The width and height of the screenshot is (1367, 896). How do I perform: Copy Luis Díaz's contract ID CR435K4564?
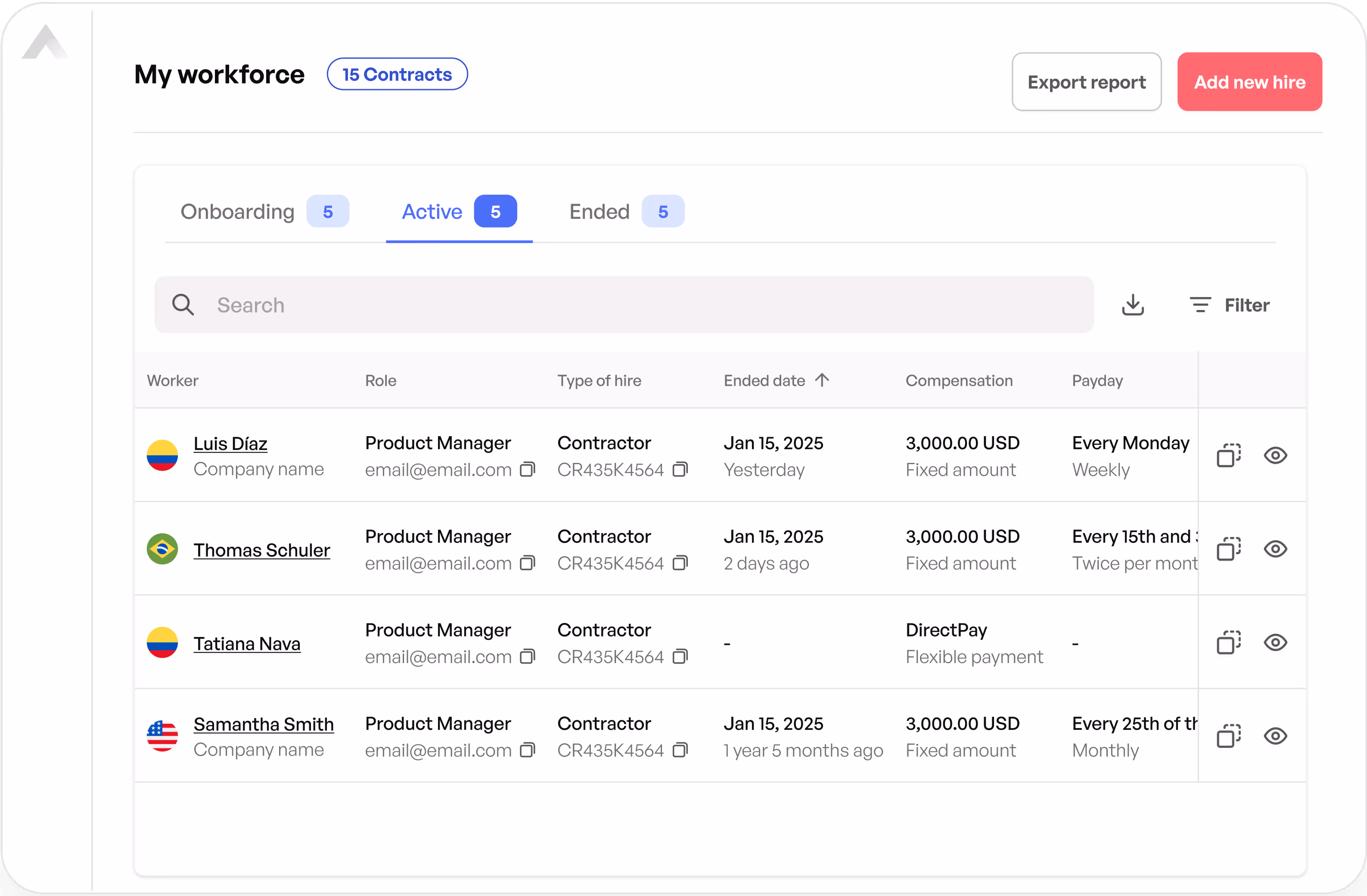click(x=680, y=470)
